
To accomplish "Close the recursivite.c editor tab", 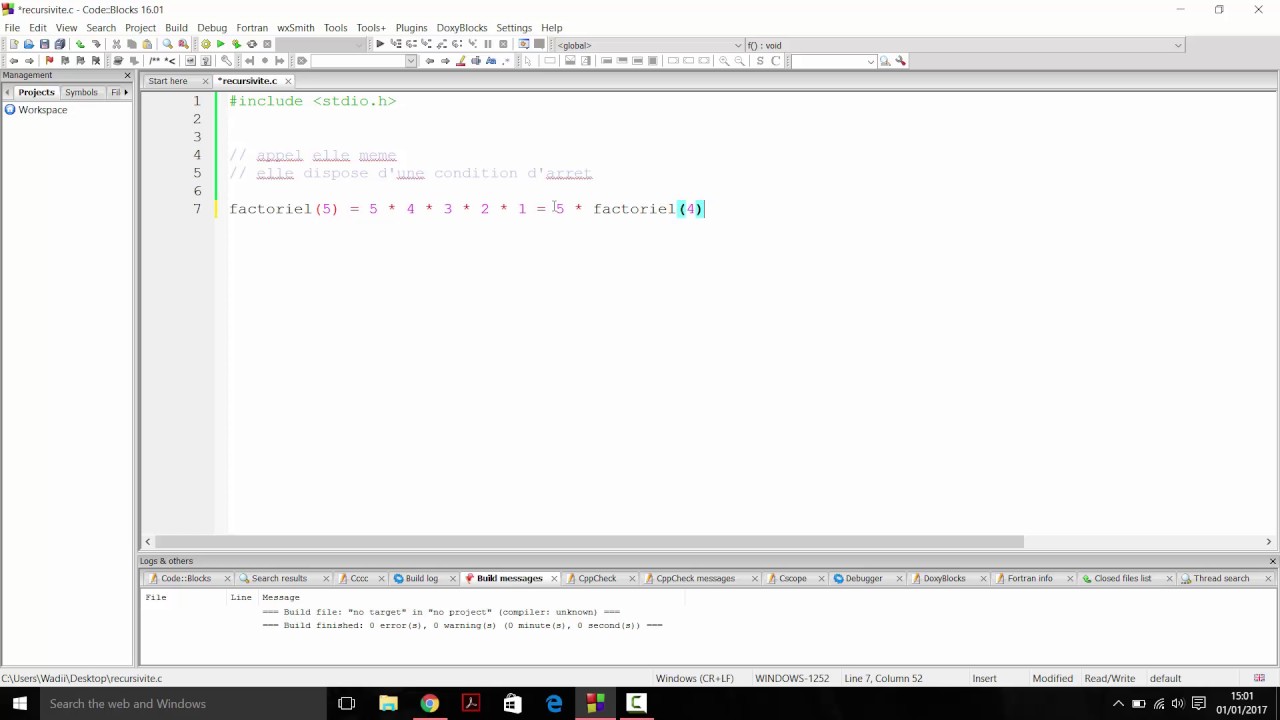I will (x=288, y=81).
